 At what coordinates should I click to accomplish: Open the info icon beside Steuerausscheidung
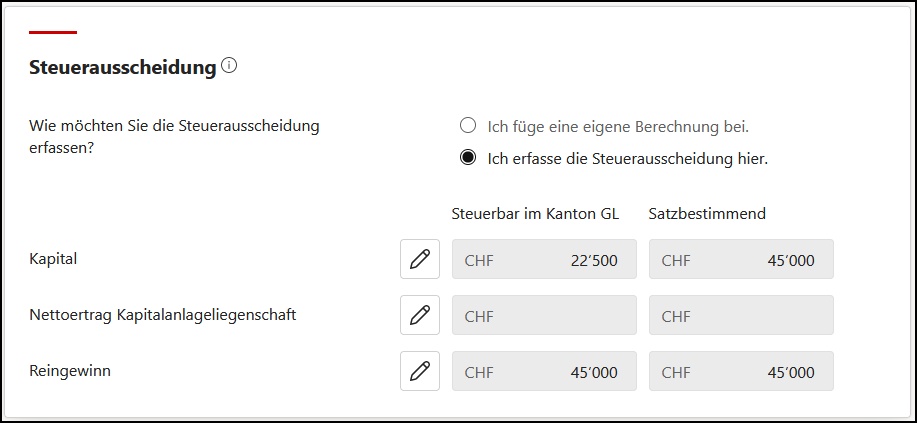229,67
